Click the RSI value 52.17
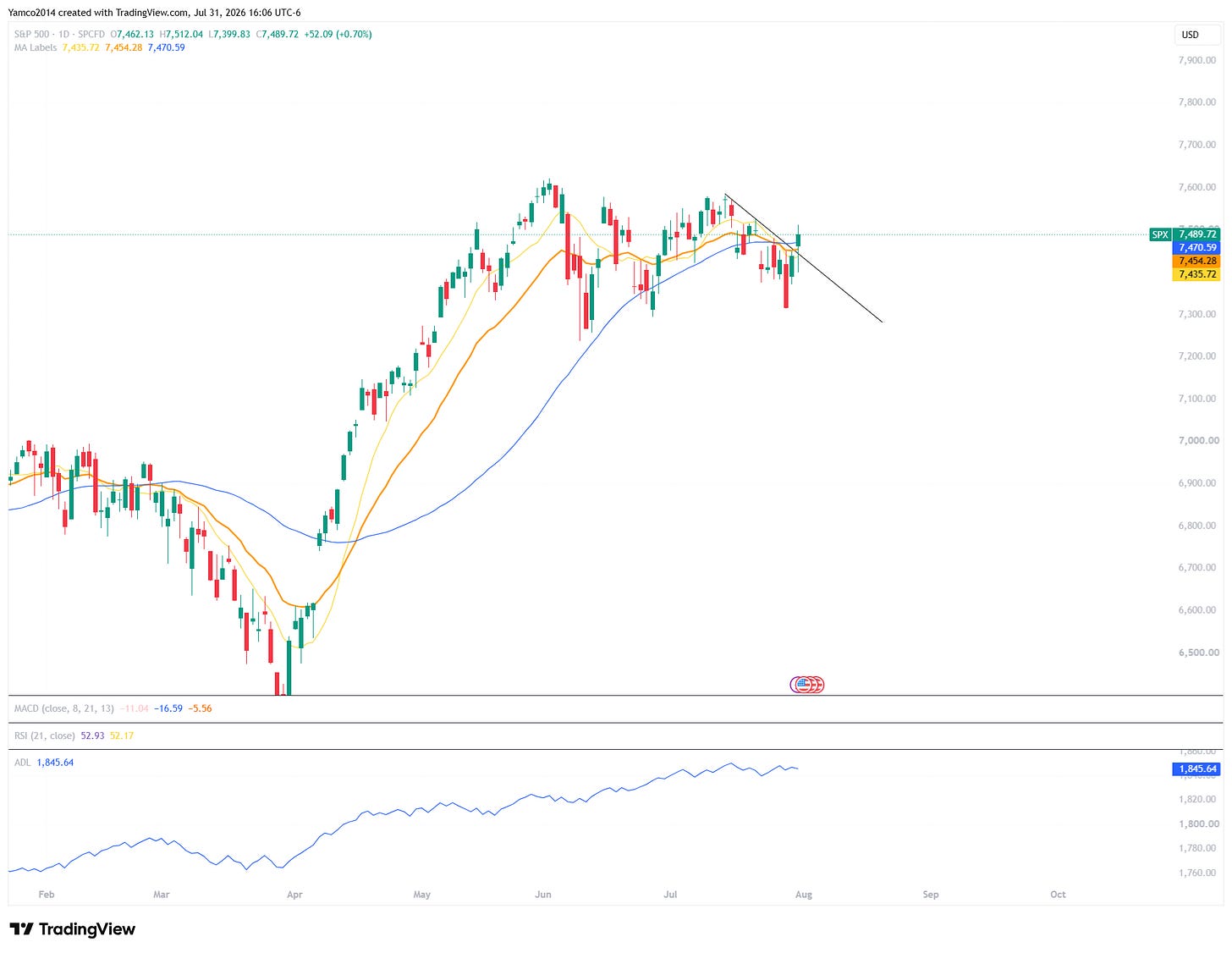This screenshot has height=953, width=1232. (122, 735)
